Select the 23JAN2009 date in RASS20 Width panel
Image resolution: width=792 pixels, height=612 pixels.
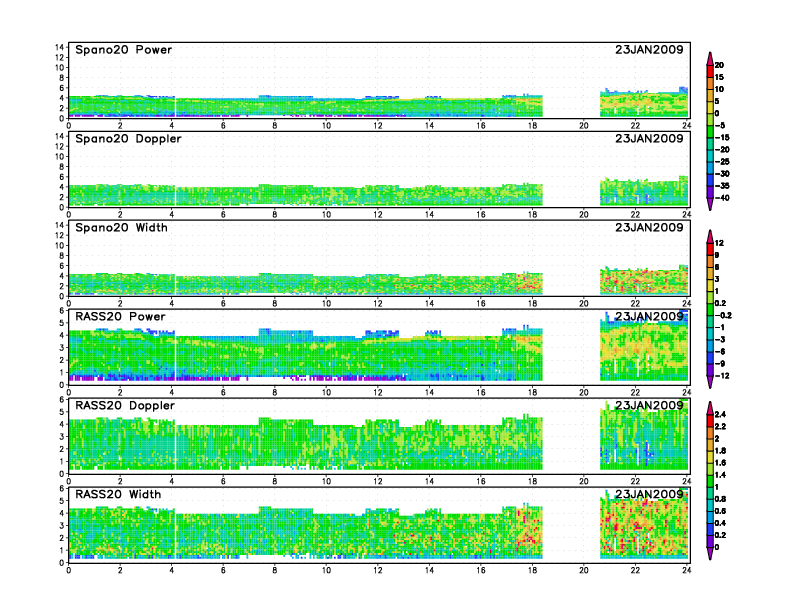[x=649, y=494]
